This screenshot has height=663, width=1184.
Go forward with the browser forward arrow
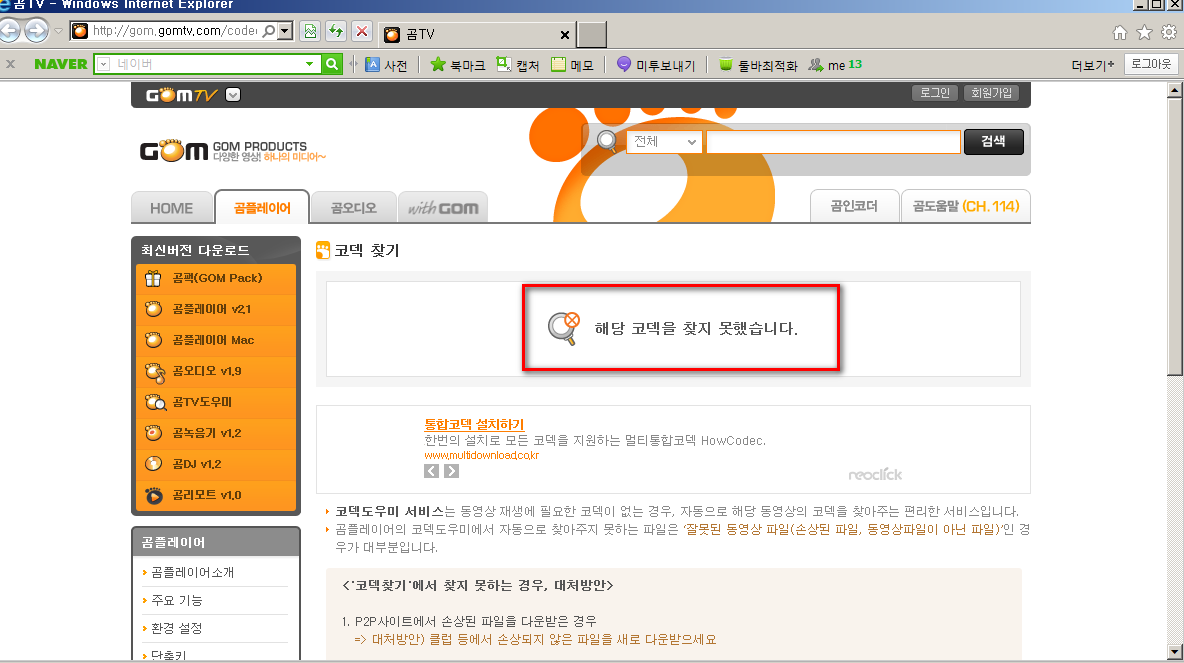[35, 31]
